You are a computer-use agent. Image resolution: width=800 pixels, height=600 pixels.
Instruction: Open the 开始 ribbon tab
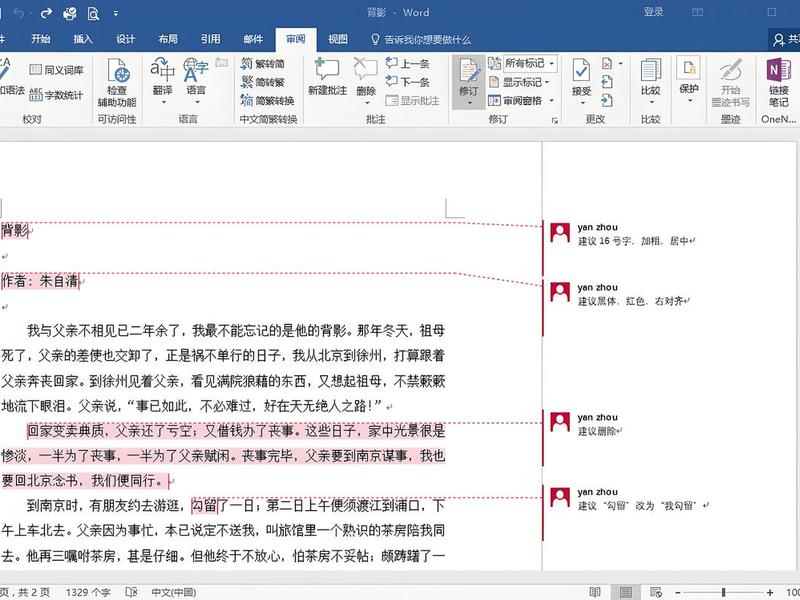[40, 39]
